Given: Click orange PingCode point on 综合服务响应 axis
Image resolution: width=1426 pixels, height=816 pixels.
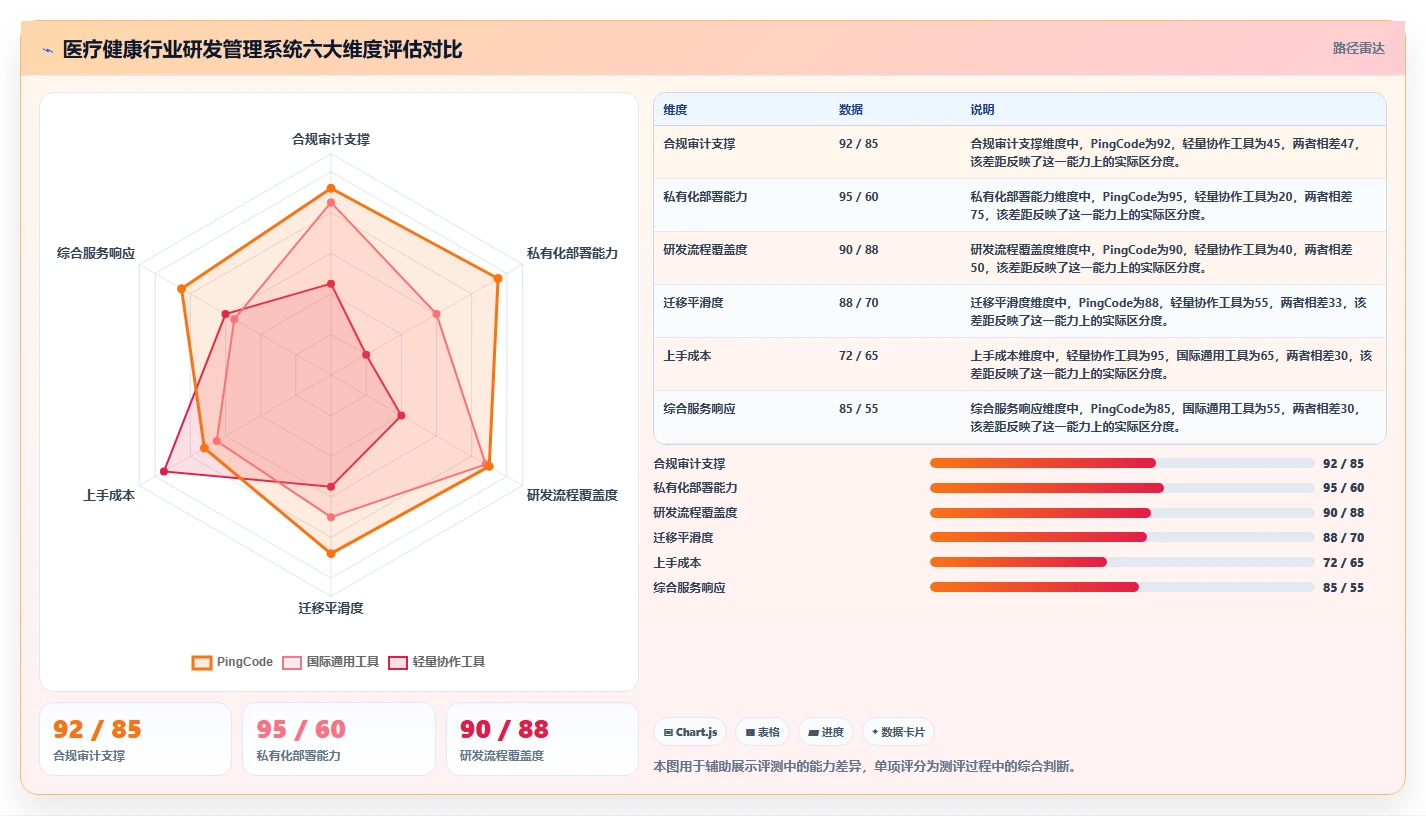Looking at the screenshot, I should click(181, 289).
